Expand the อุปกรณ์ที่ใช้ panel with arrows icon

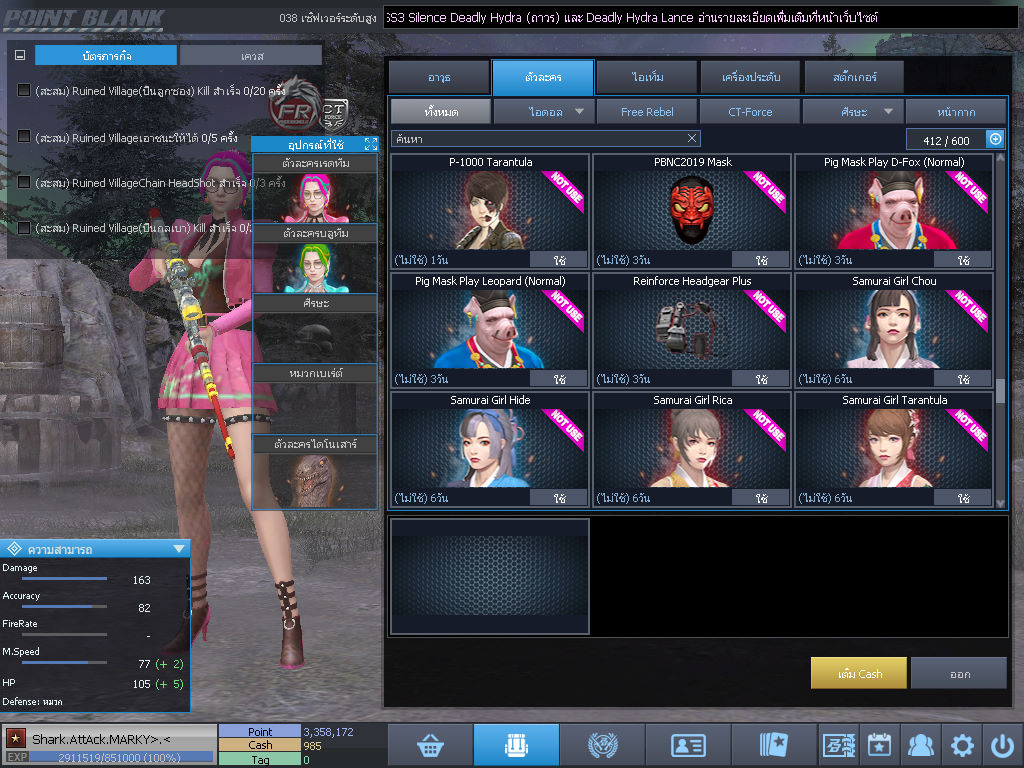(x=371, y=144)
